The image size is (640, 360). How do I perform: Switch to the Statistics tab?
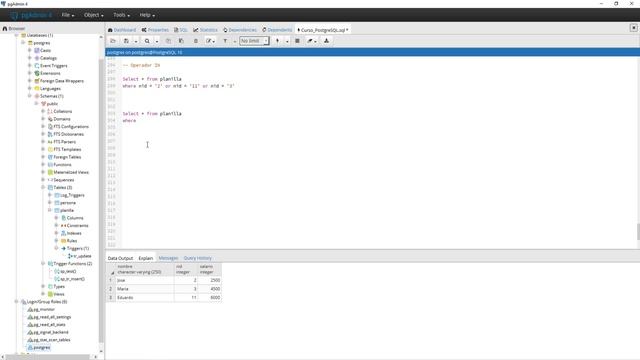tap(206, 30)
